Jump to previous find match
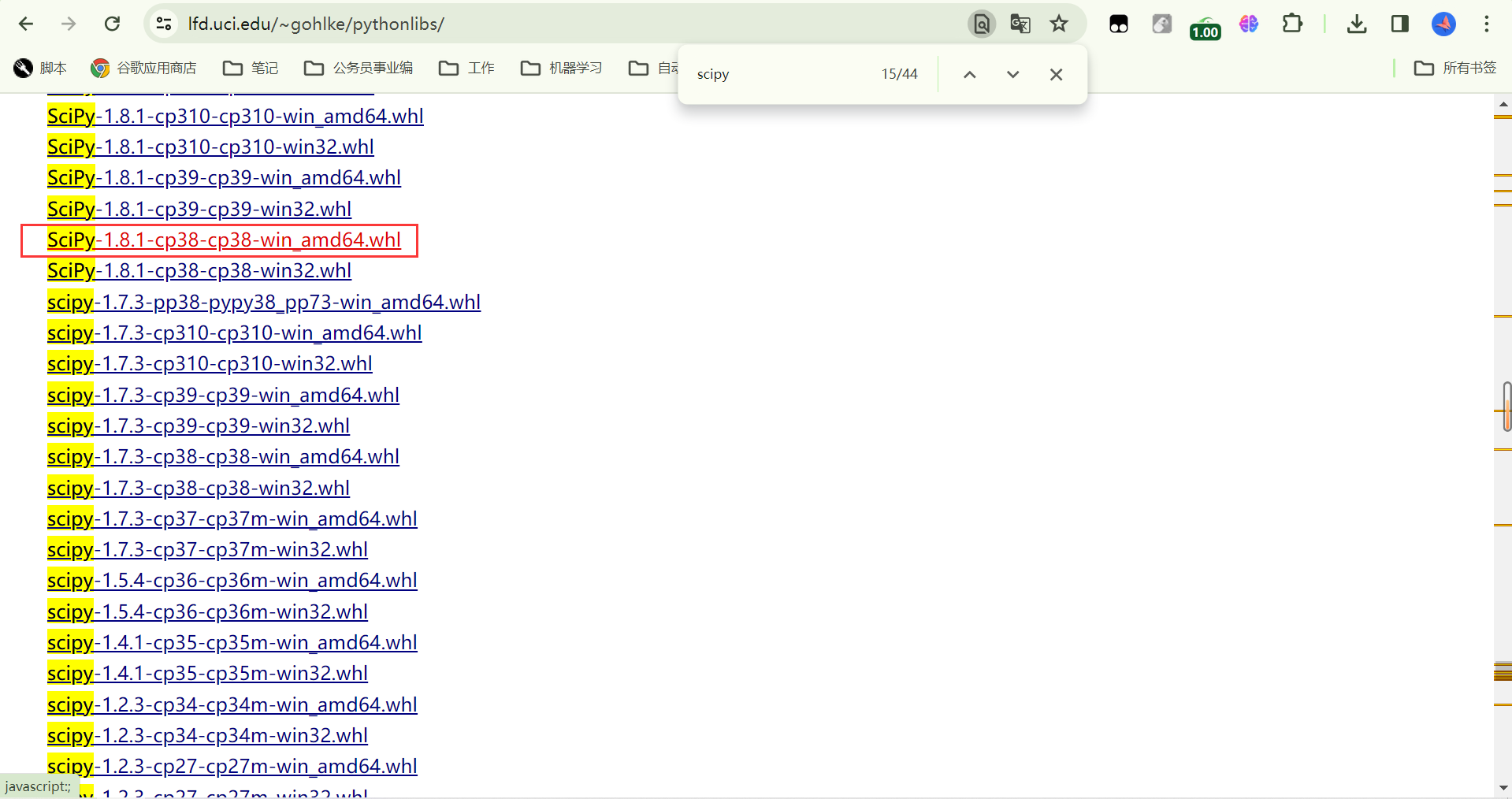This screenshot has height=799, width=1512. click(x=970, y=74)
